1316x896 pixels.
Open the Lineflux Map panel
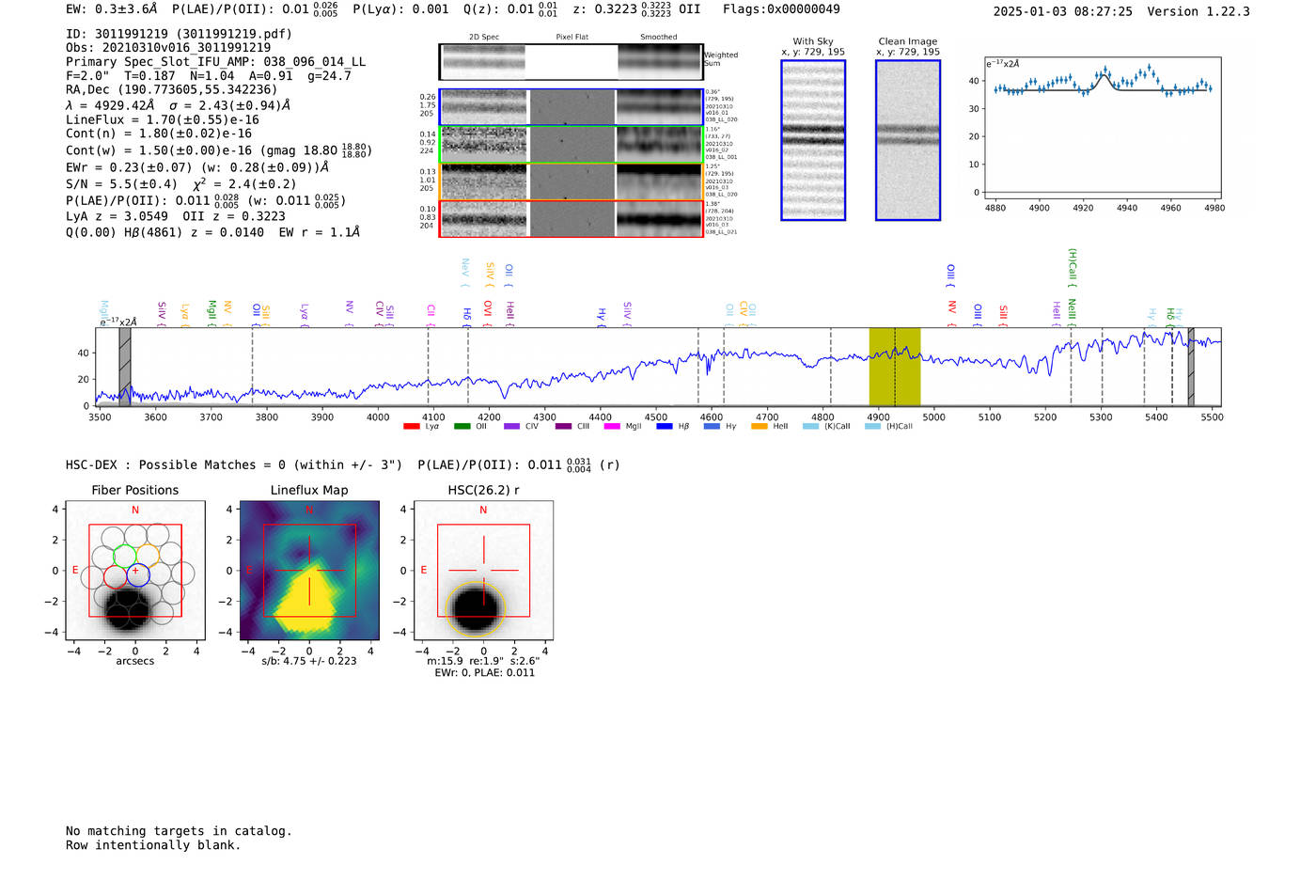click(x=309, y=571)
